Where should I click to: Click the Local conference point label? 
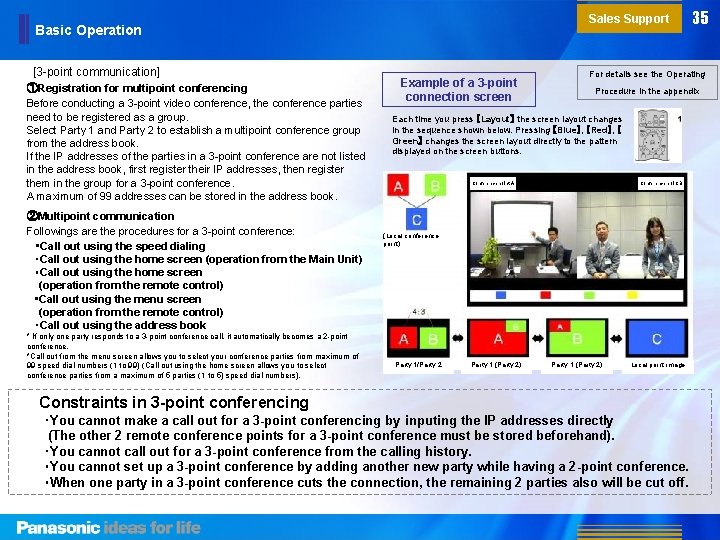(411, 240)
